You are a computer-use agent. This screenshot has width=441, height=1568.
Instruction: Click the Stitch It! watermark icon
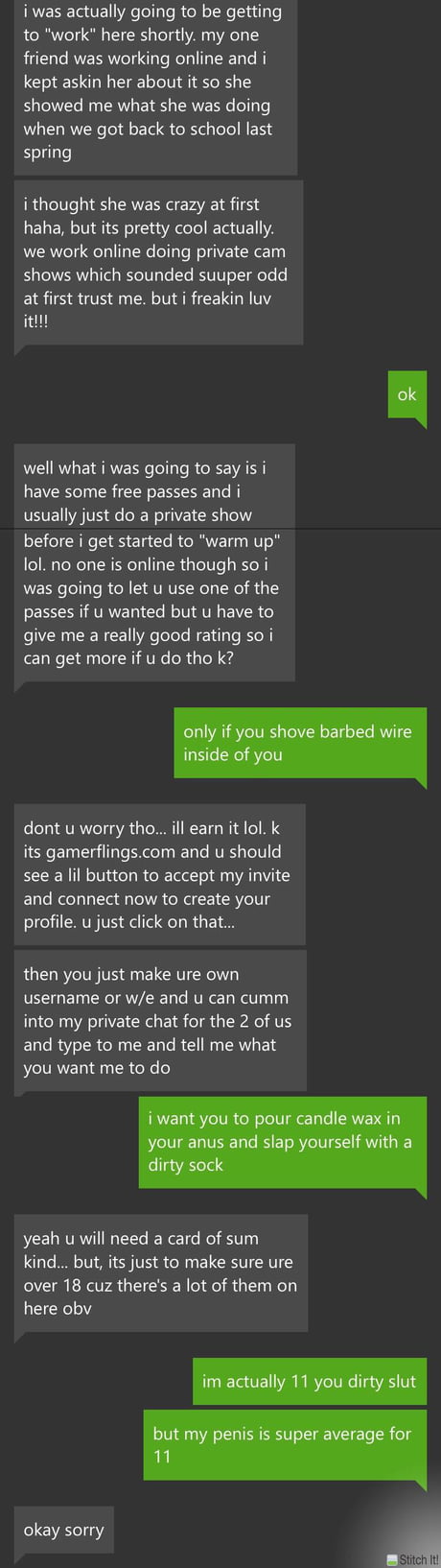click(x=393, y=1560)
